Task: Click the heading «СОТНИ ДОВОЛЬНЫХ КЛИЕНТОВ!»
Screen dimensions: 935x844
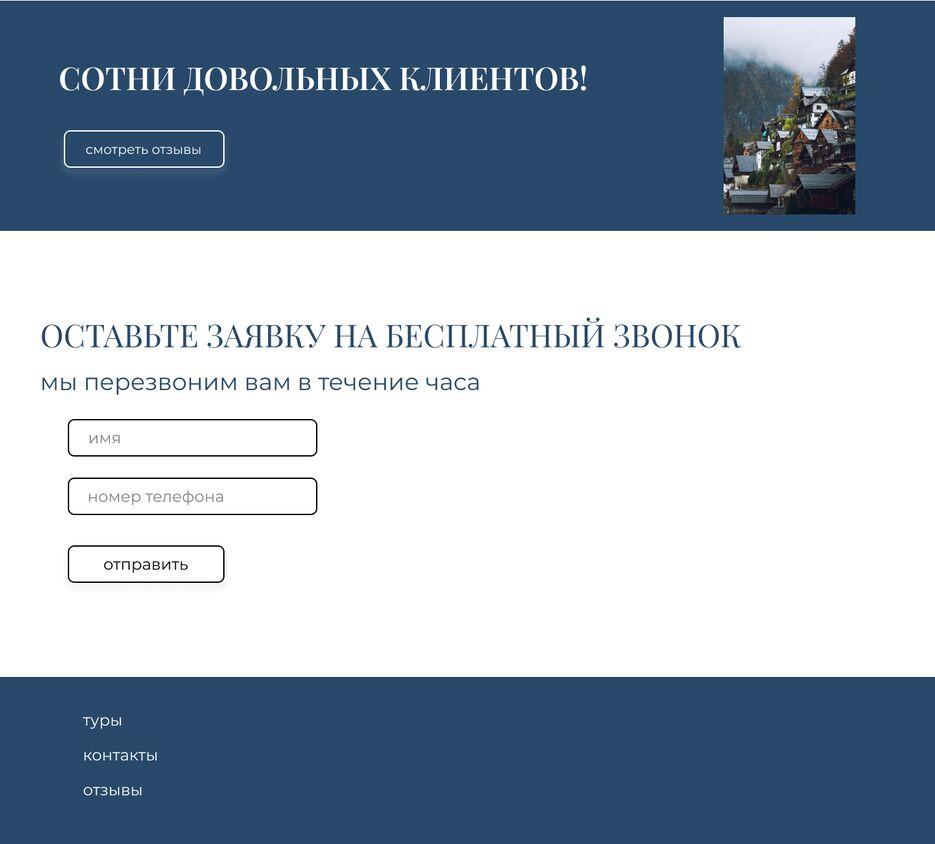Action: [x=323, y=79]
